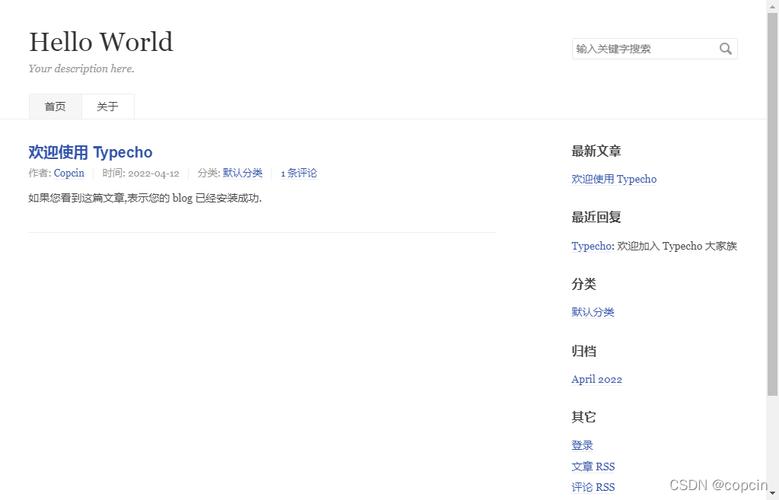Select the 关于 navigation tab
779x500 pixels.
(107, 107)
